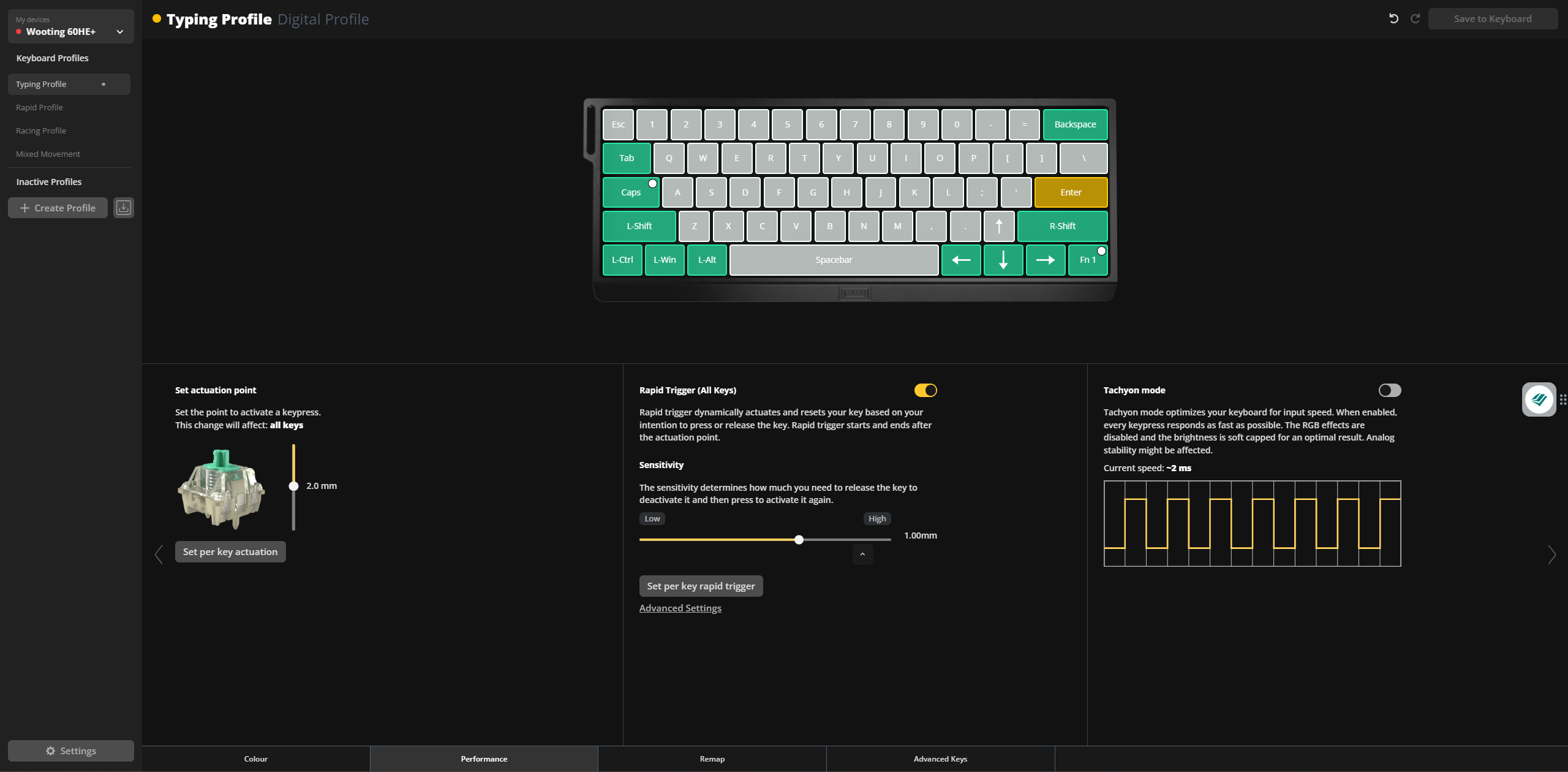Viewport: 1568px width, 772px height.
Task: Click the right arrow key on keyboard
Action: [x=1046, y=260]
